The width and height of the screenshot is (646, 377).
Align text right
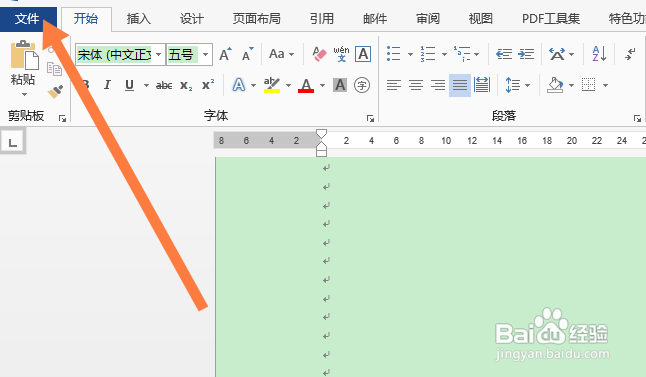click(x=438, y=85)
